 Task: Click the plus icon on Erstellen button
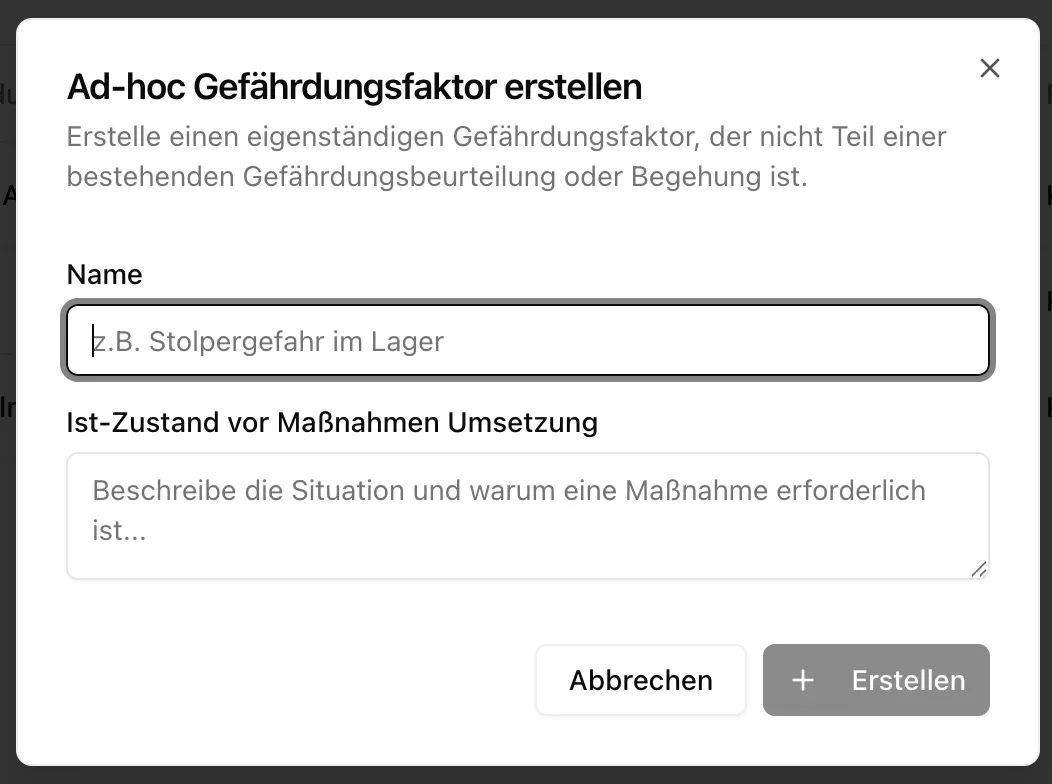pyautogui.click(x=802, y=681)
